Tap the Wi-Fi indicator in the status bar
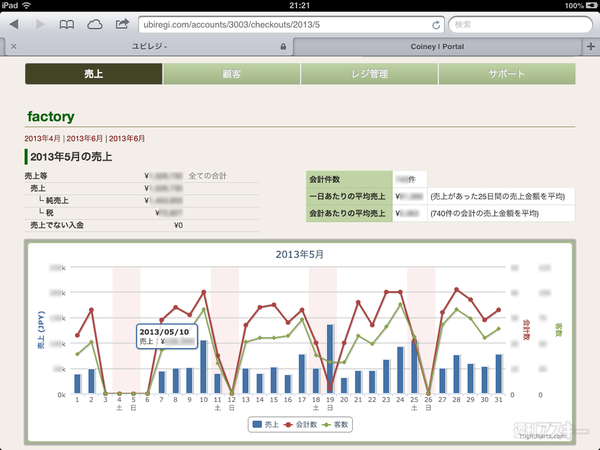This screenshot has width=600, height=450. click(x=26, y=5)
